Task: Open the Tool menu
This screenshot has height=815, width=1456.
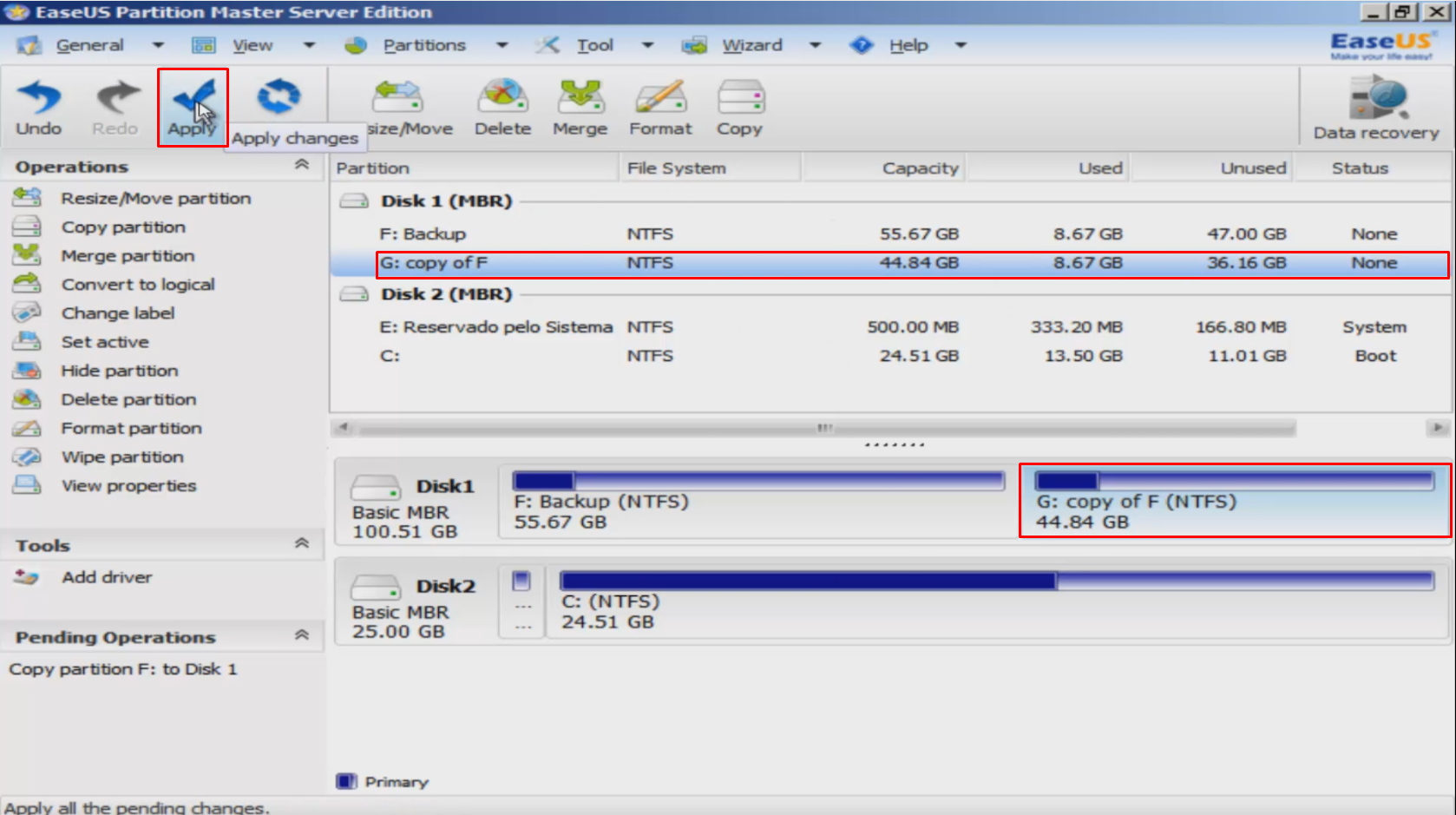Action: pos(594,45)
